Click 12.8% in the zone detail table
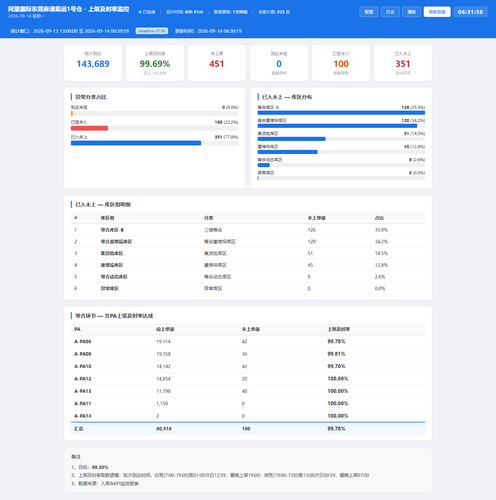The height and width of the screenshot is (500, 496). pyautogui.click(x=381, y=265)
